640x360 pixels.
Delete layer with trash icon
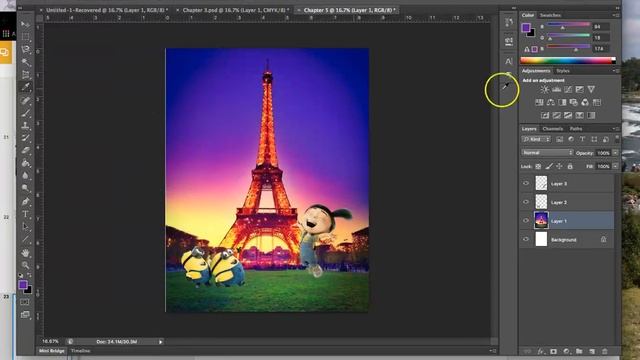coord(604,351)
